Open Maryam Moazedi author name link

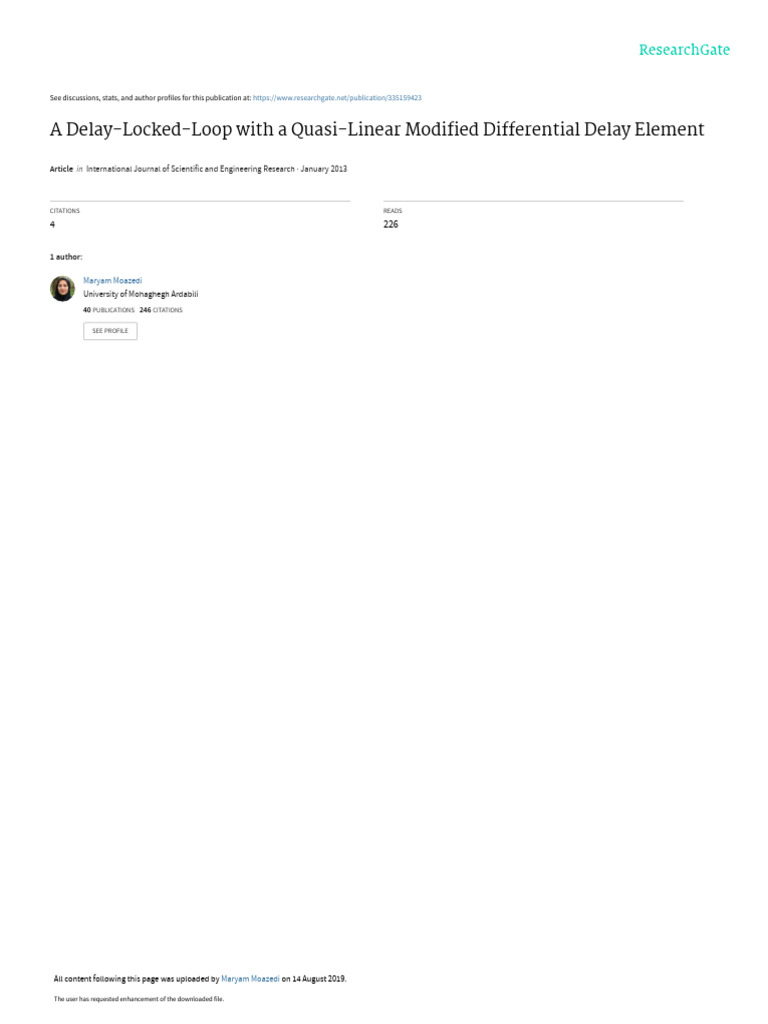coord(112,280)
